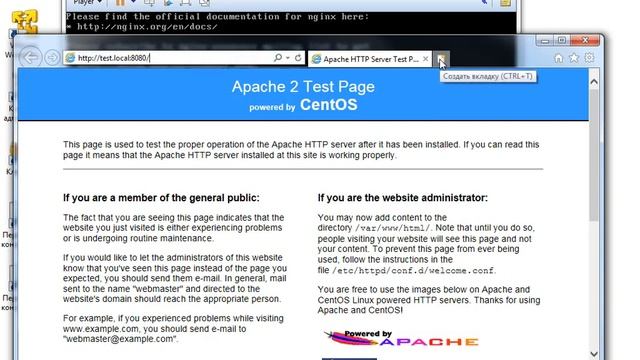
Task: Open the browser Tools gear icon
Action: click(x=589, y=58)
